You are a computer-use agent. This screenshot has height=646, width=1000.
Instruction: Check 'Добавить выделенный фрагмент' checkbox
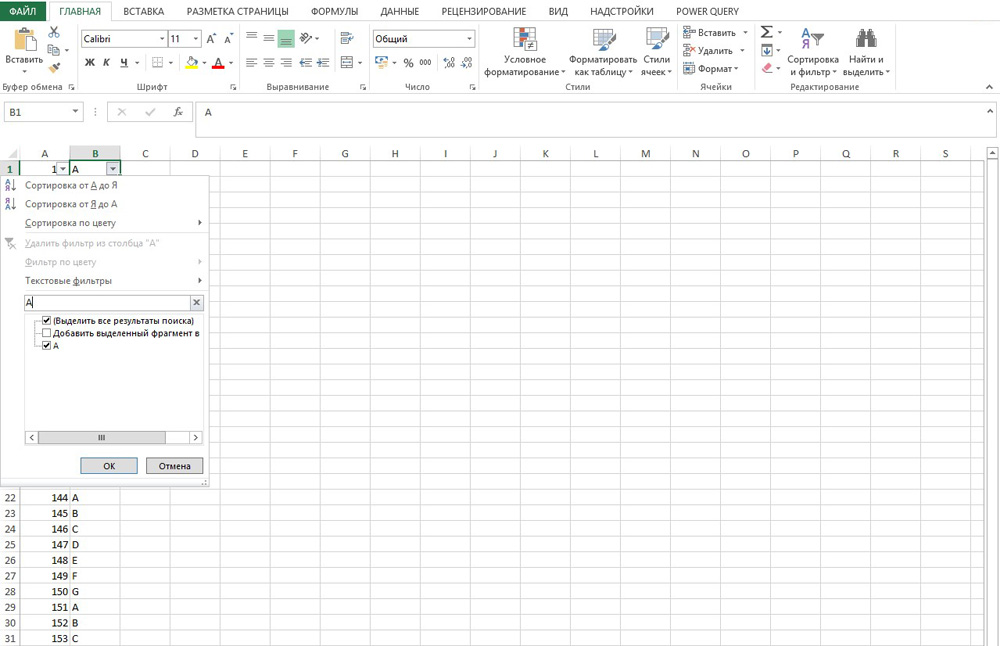point(47,333)
